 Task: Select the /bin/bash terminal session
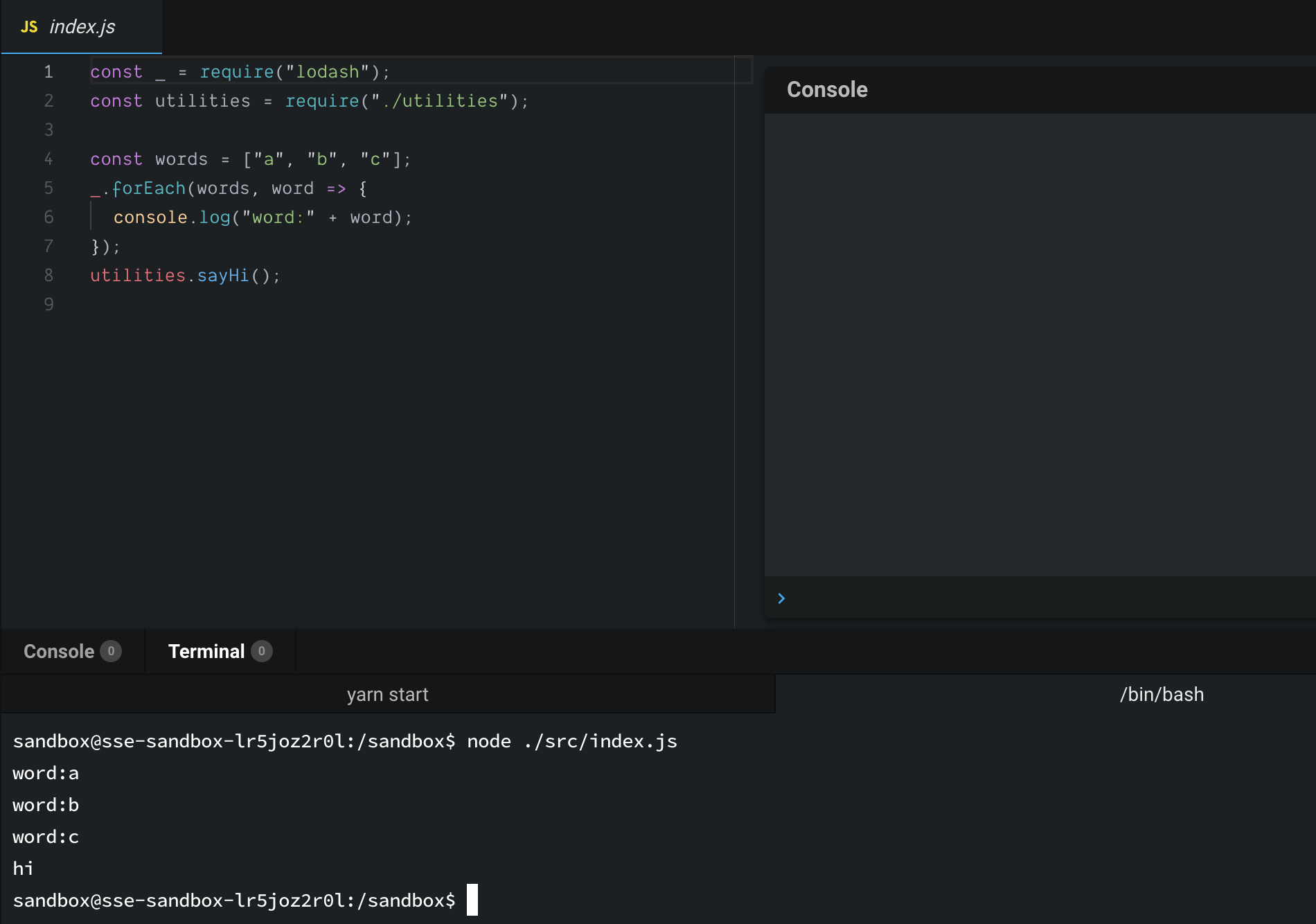point(1162,694)
